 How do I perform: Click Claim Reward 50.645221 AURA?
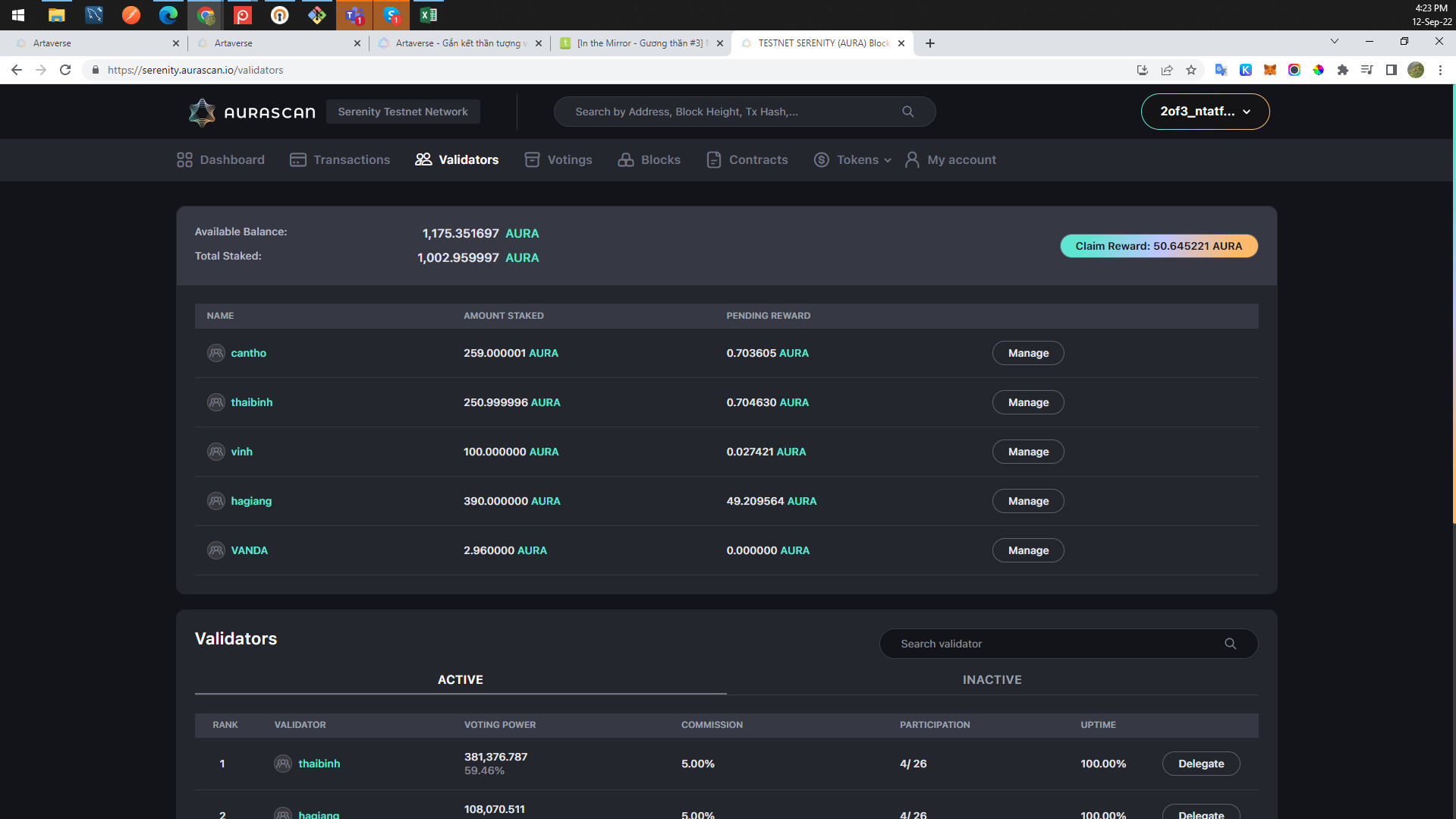1158,245
